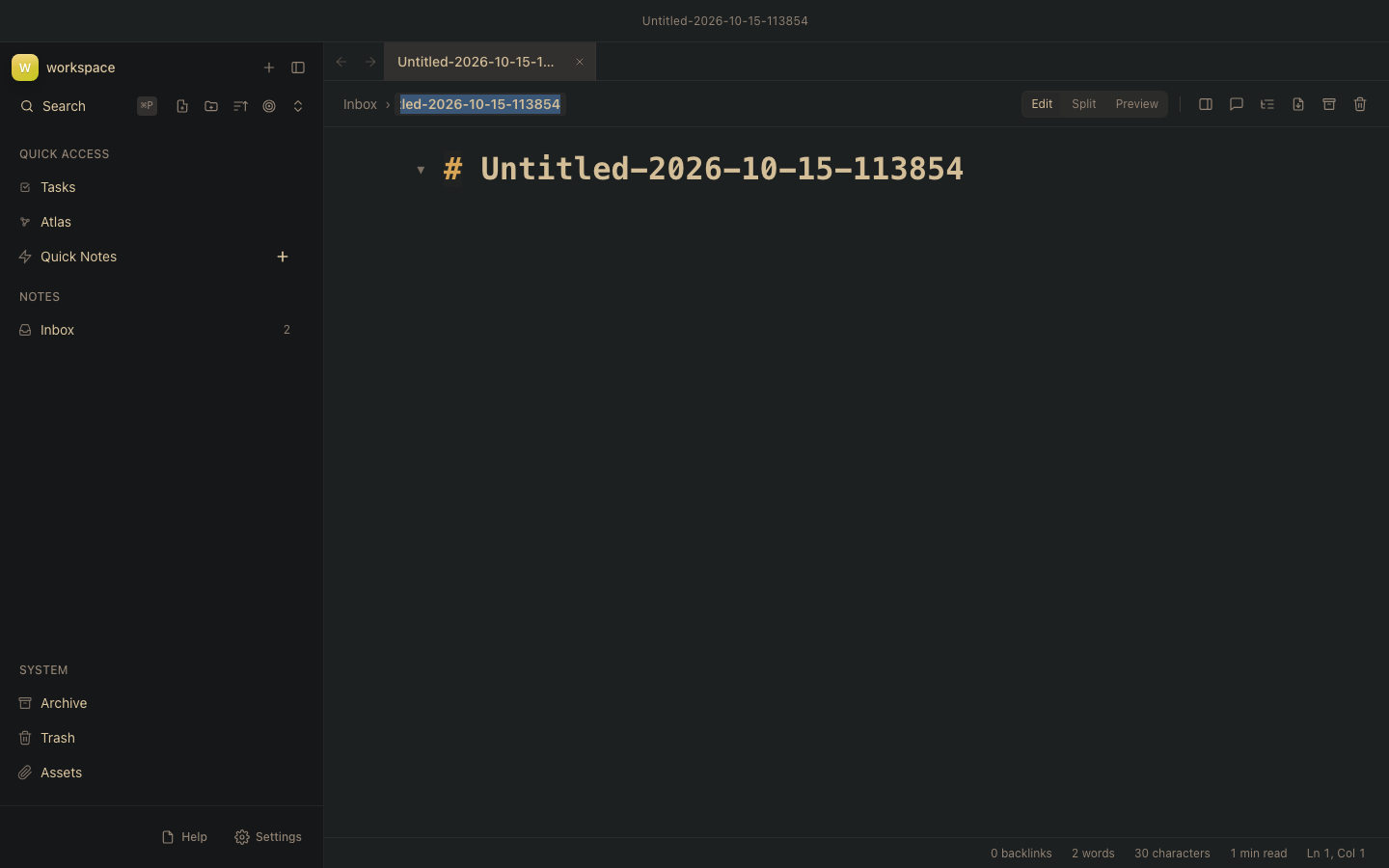Screen dimensions: 1389x868
Task: Click the 30 characters count
Action: [1172, 854]
